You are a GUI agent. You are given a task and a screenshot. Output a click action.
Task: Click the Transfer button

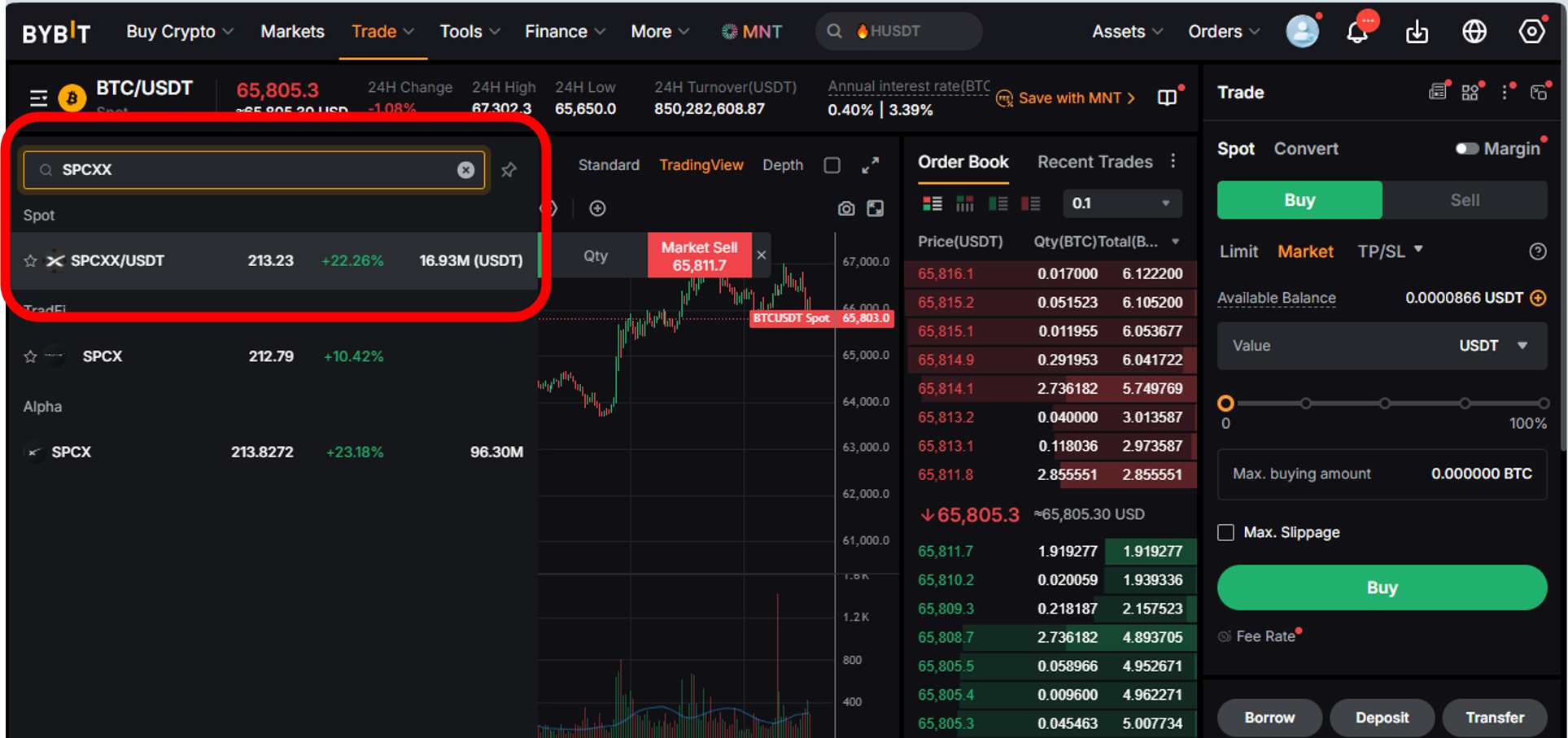pos(1495,718)
